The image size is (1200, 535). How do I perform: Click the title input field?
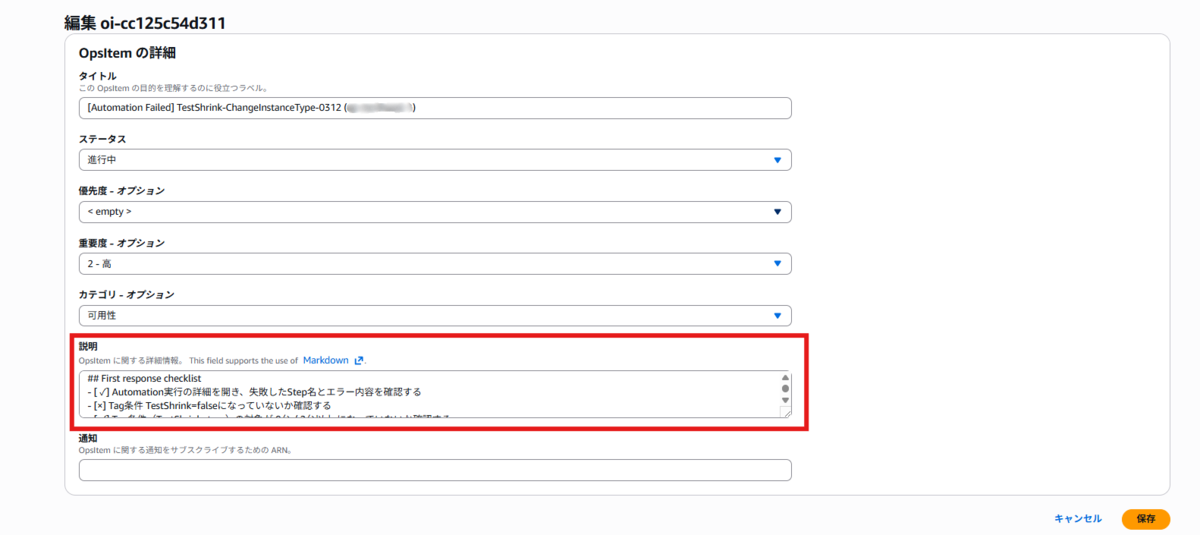(x=435, y=108)
